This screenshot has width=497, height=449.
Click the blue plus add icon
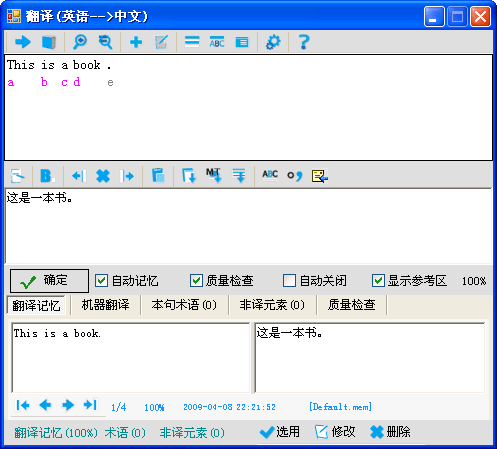tap(136, 42)
